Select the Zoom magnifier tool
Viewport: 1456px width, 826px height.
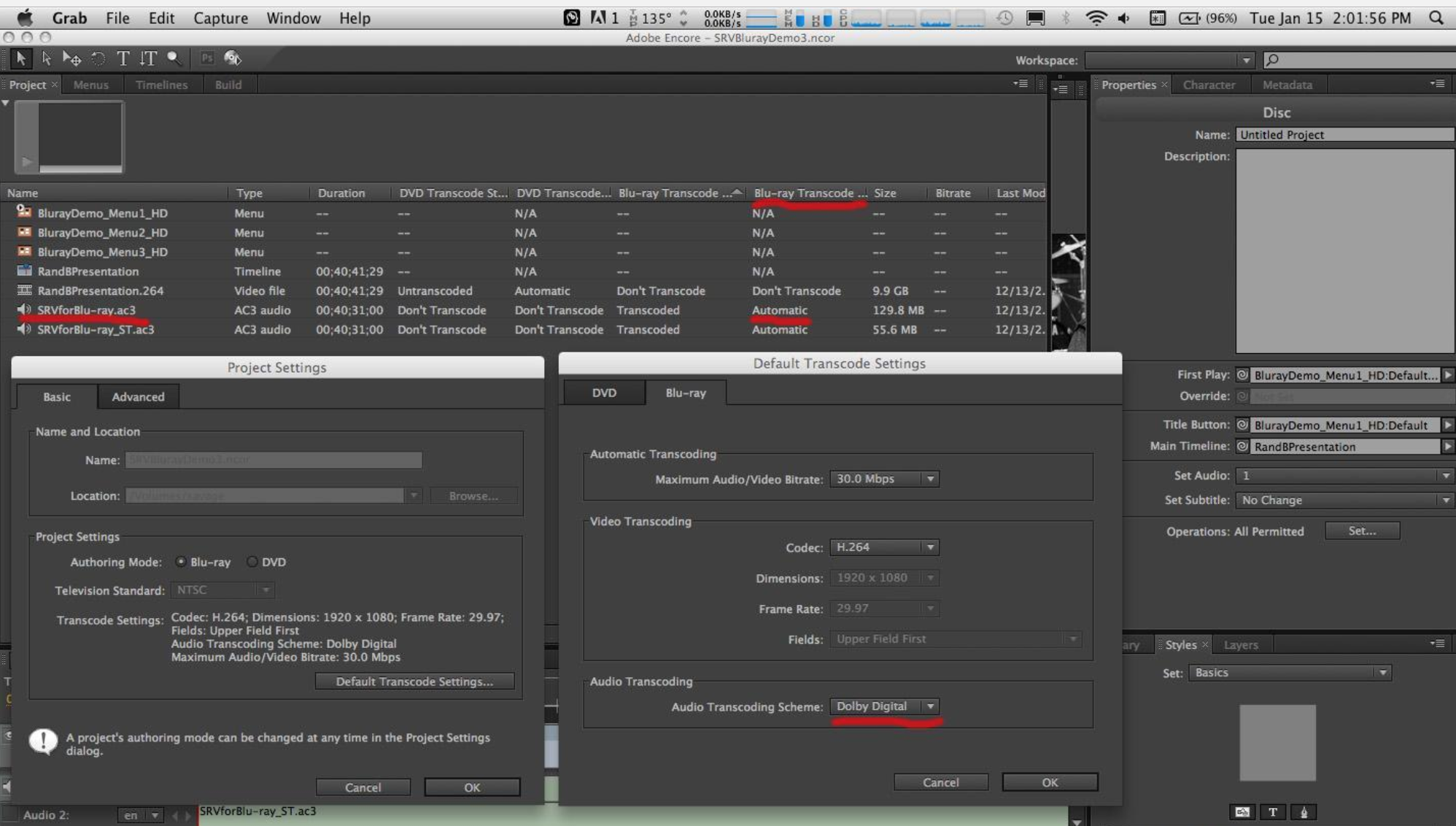tap(174, 58)
